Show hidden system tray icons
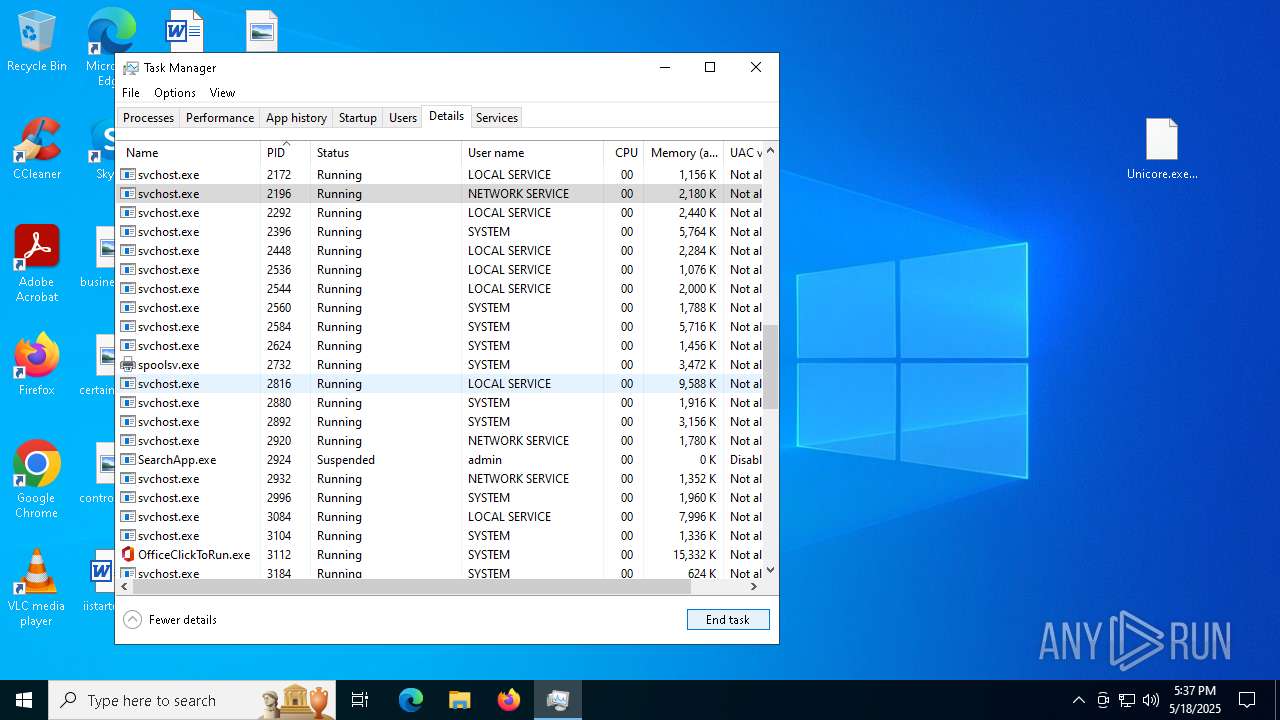The height and width of the screenshot is (720, 1280). 1078,700
